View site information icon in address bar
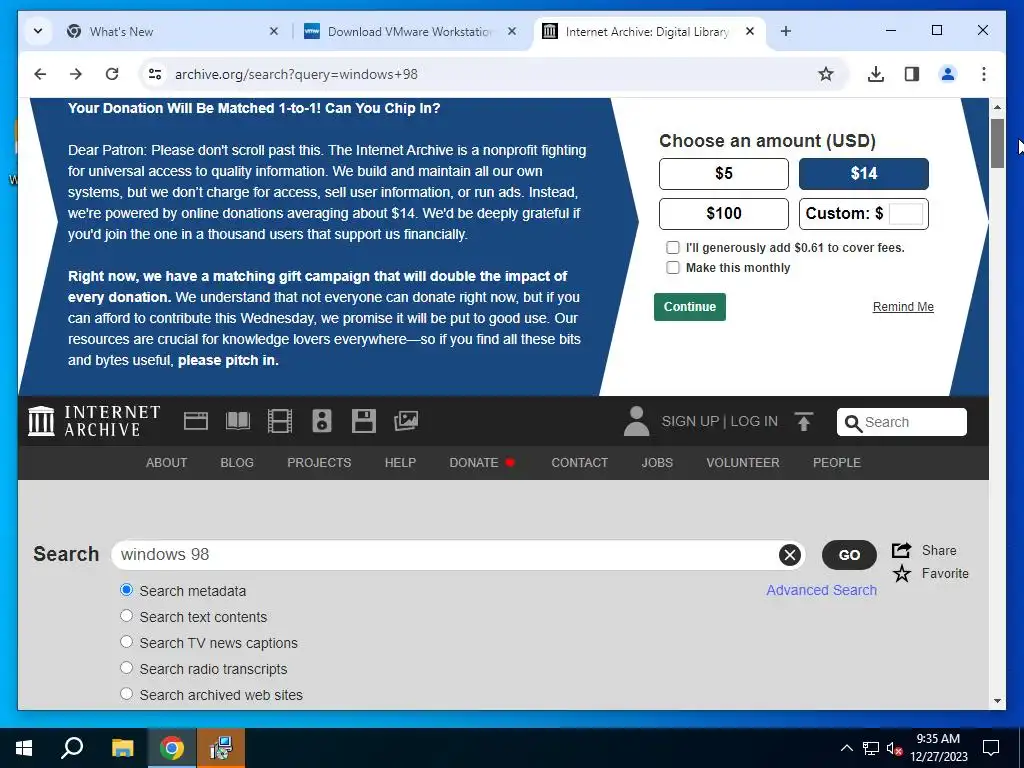The height and width of the screenshot is (768, 1024). 155,74
